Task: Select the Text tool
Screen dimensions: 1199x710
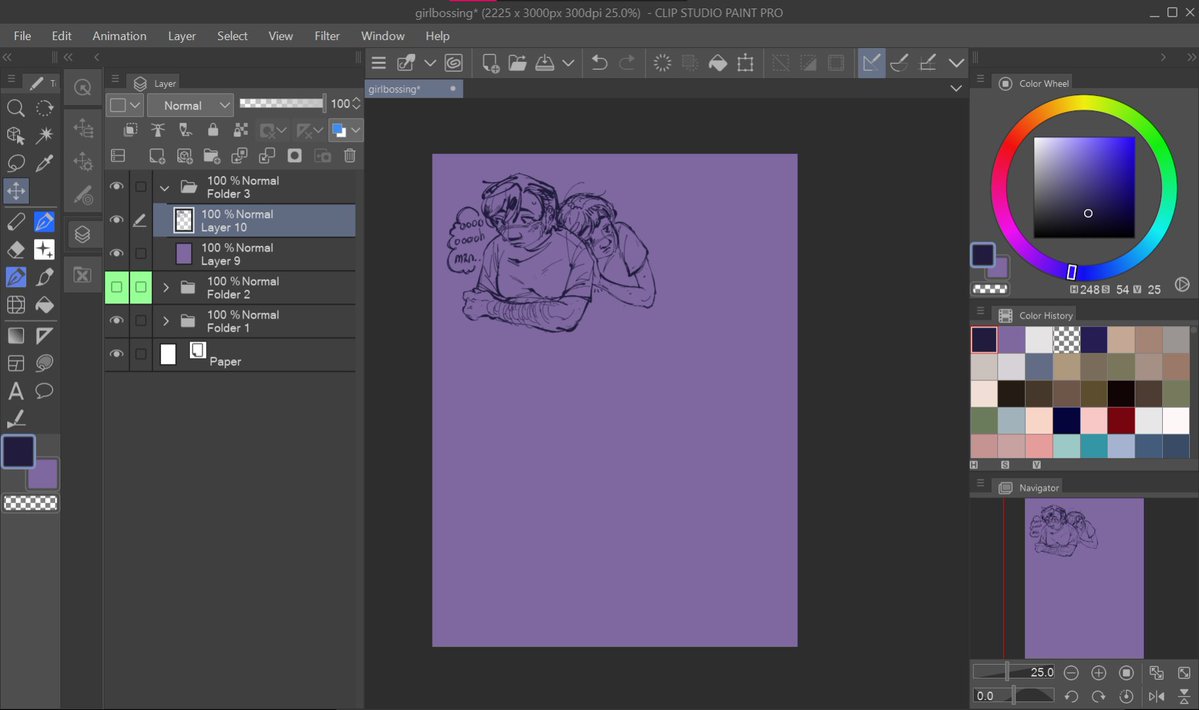Action: 15,391
